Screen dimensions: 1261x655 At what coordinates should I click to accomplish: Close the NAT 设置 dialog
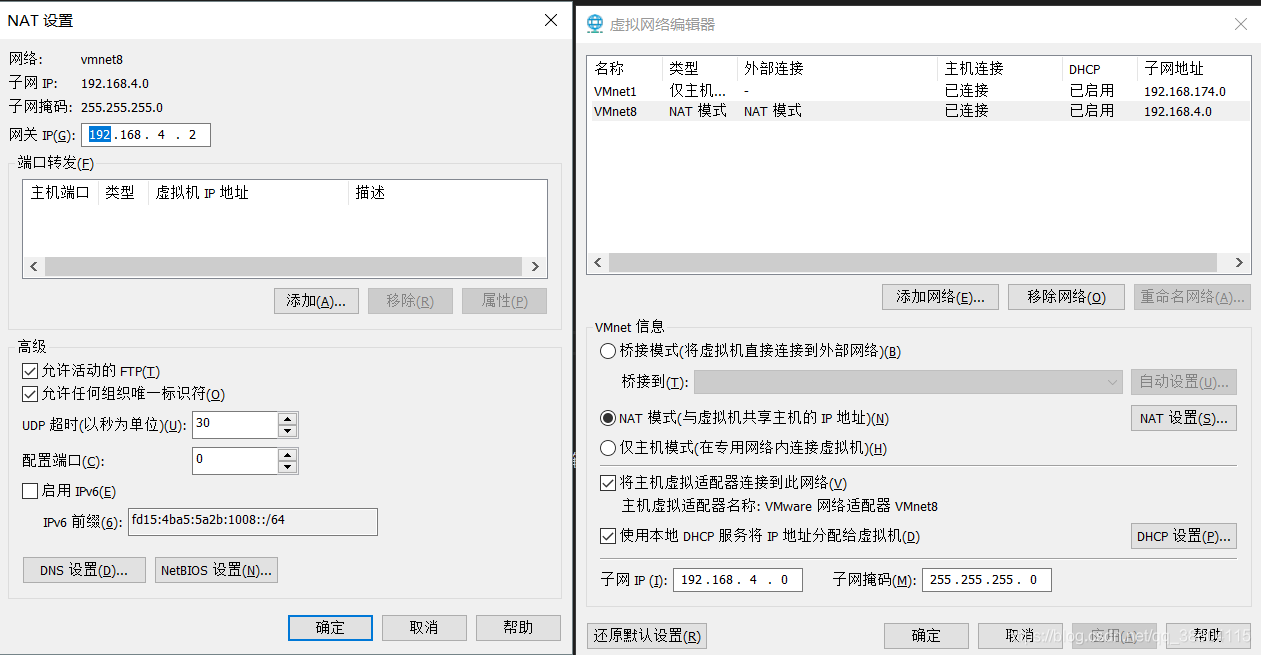550,20
